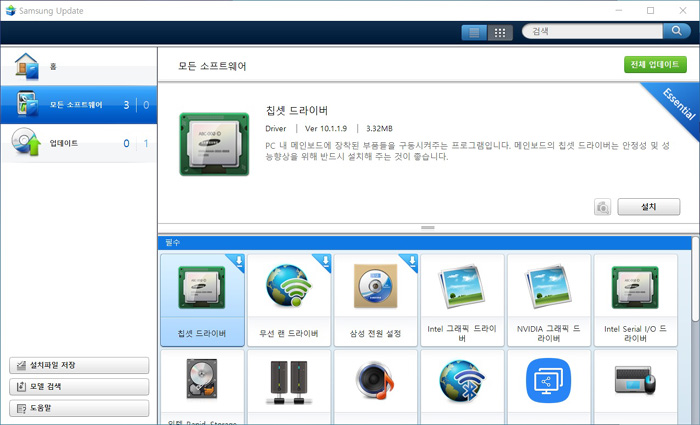Viewport: 700px width, 425px height.
Task: Click the 모든 소프트웨어 page heading
Action: click(x=212, y=66)
